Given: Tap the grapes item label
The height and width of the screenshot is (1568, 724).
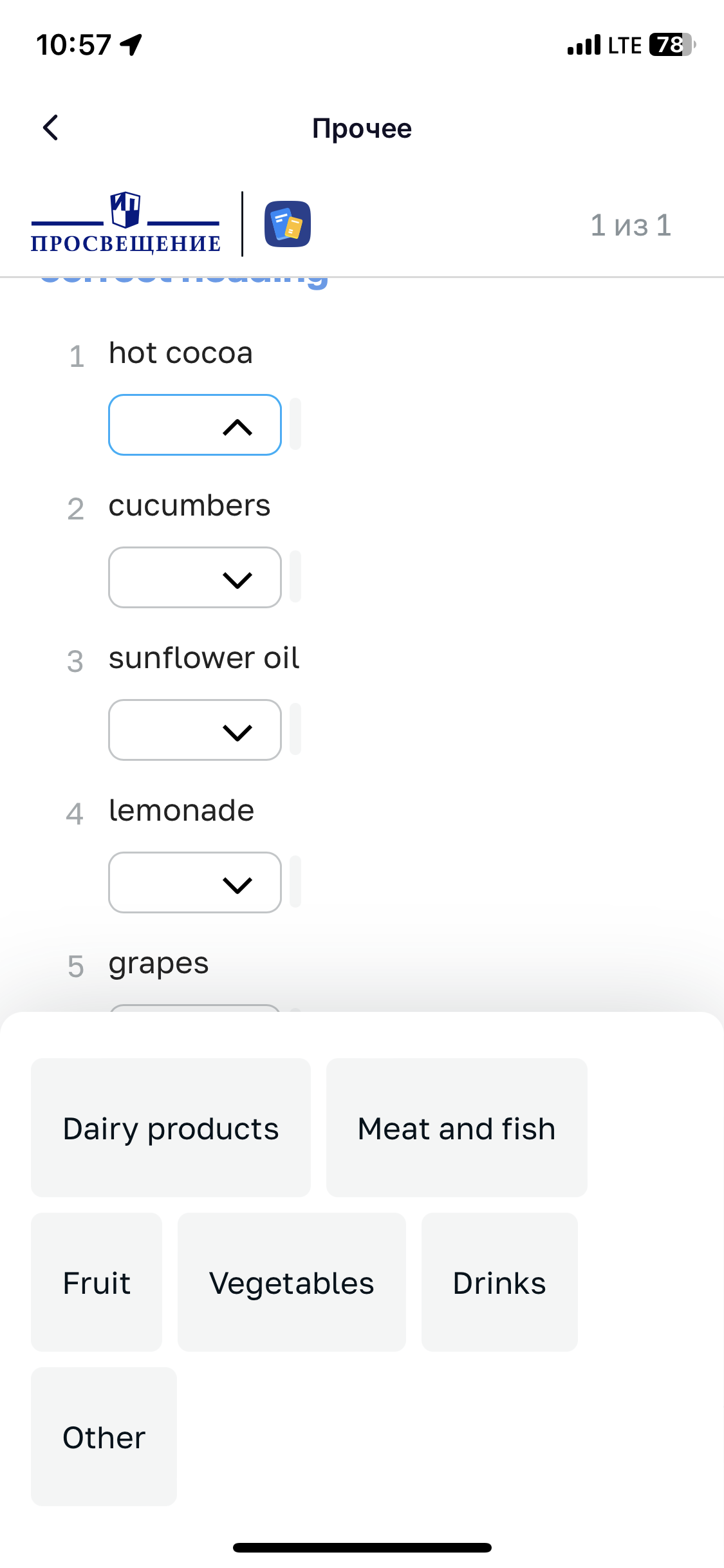Looking at the screenshot, I should 158,964.
